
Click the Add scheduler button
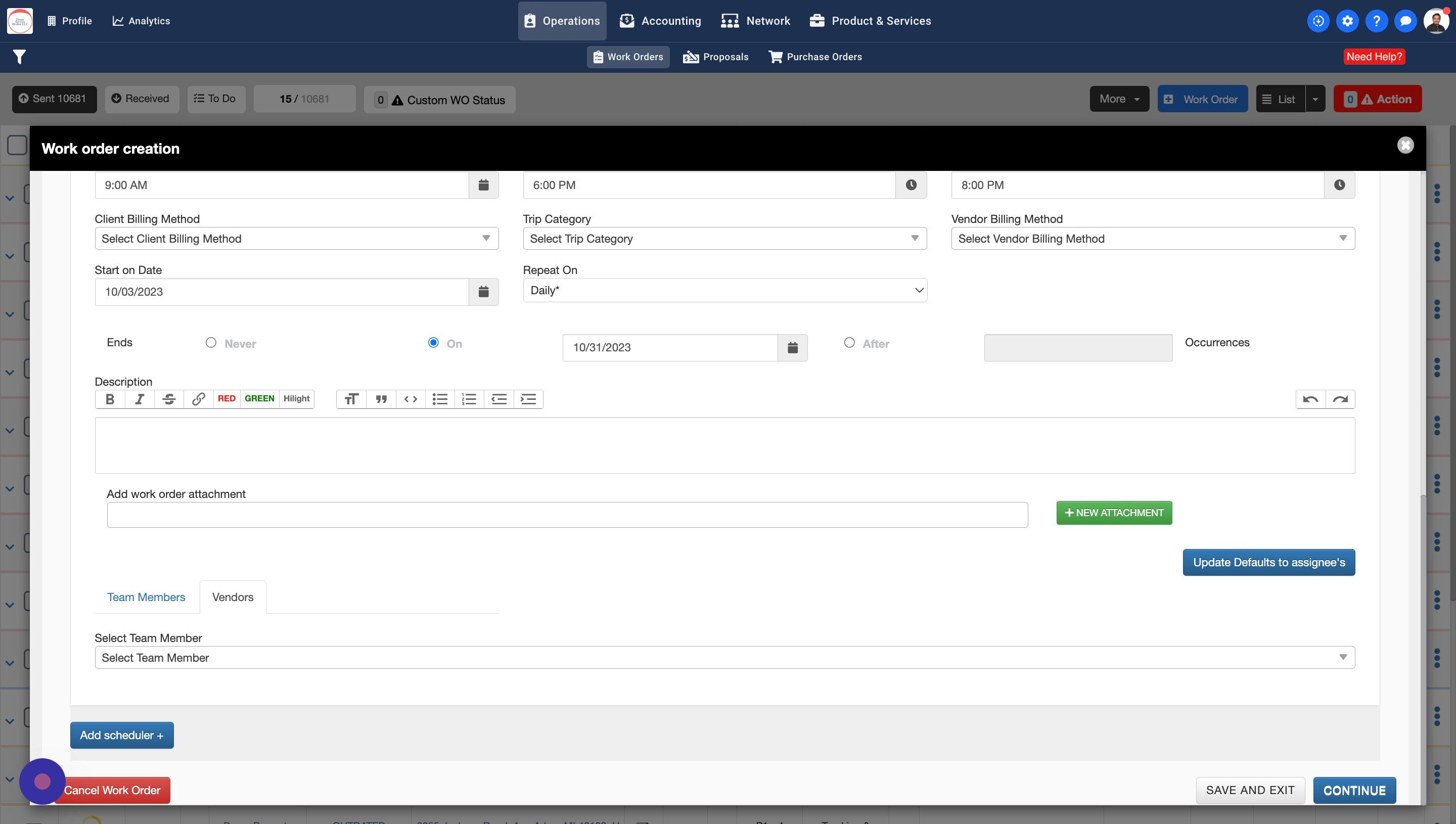click(122, 735)
